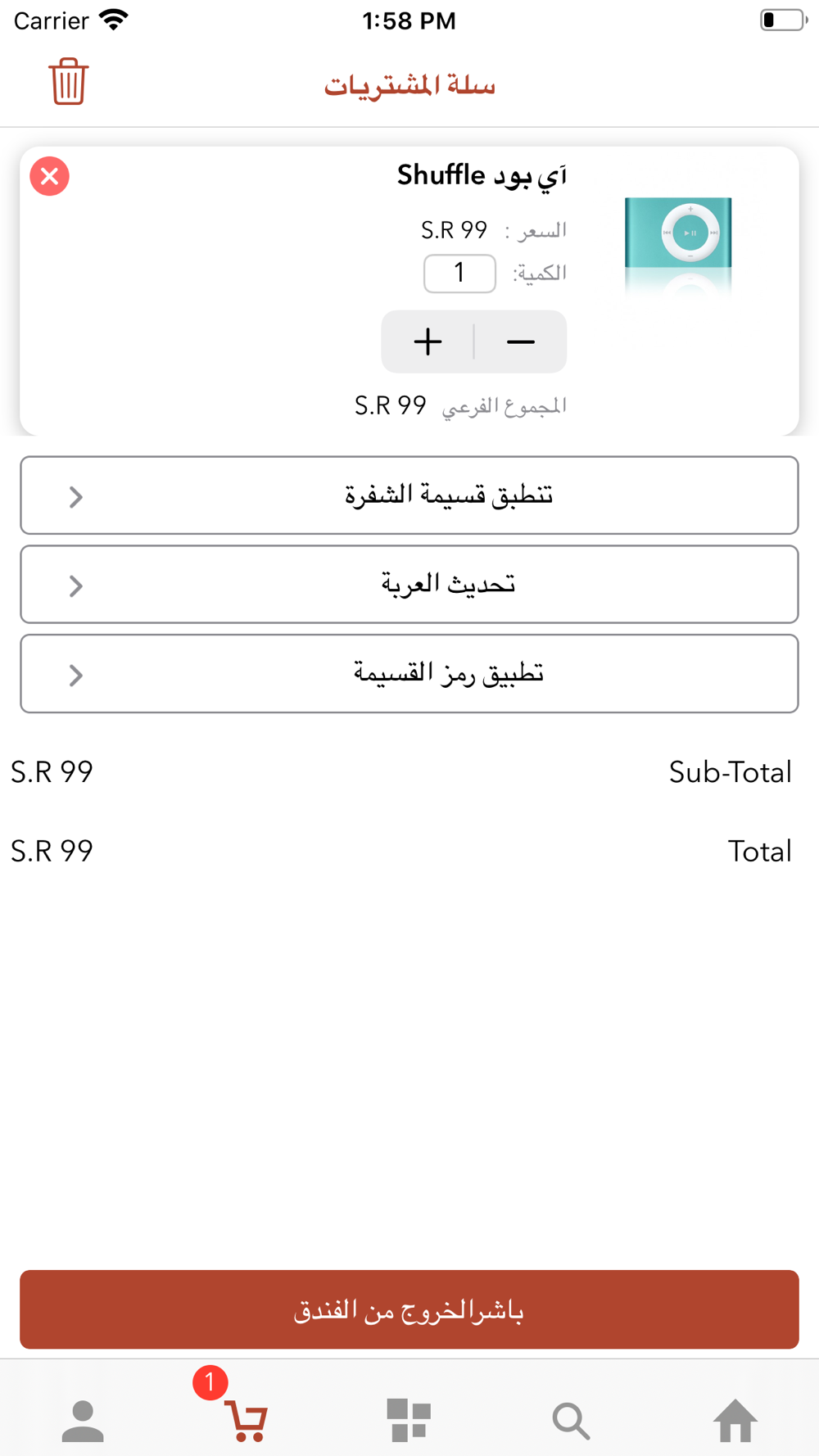Screen dimensions: 819x1456
Task: Open the iPod Shuffle product thumbnail
Action: click(678, 245)
